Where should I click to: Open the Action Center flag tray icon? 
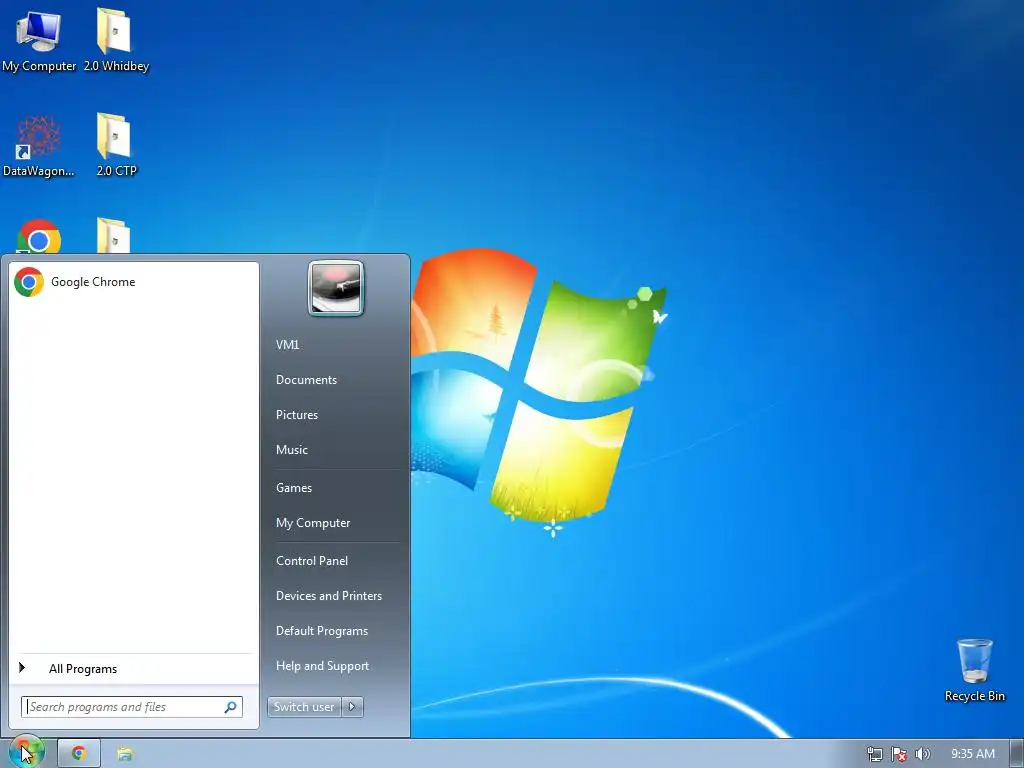coord(899,754)
